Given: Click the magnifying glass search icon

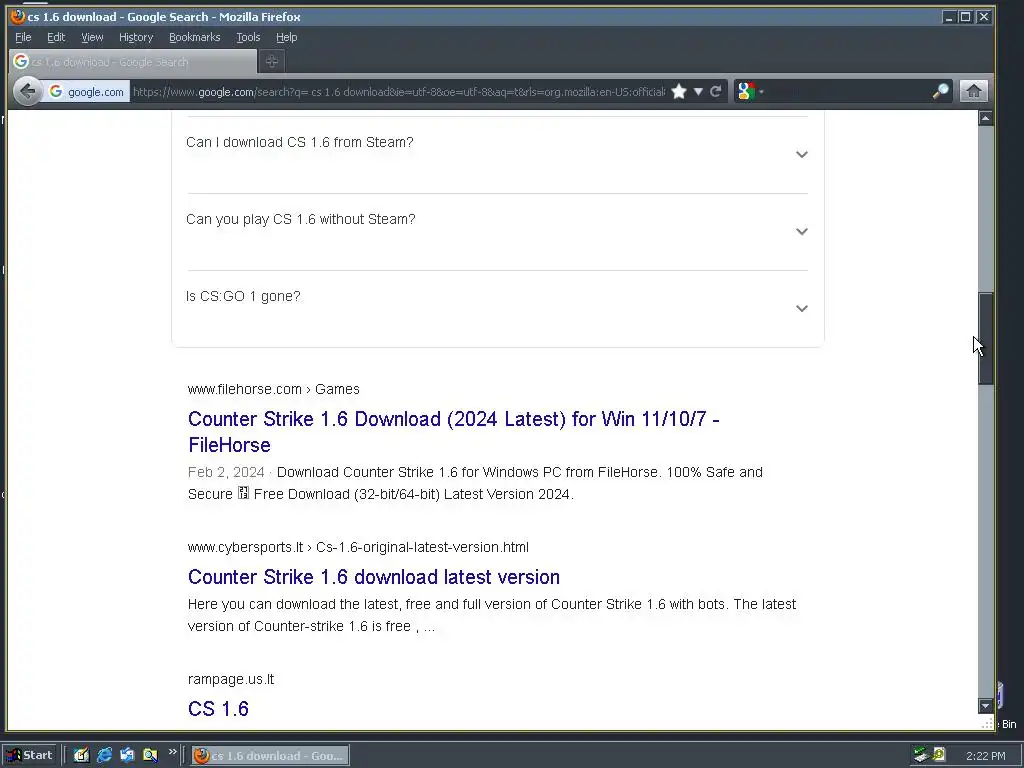Looking at the screenshot, I should (x=940, y=91).
